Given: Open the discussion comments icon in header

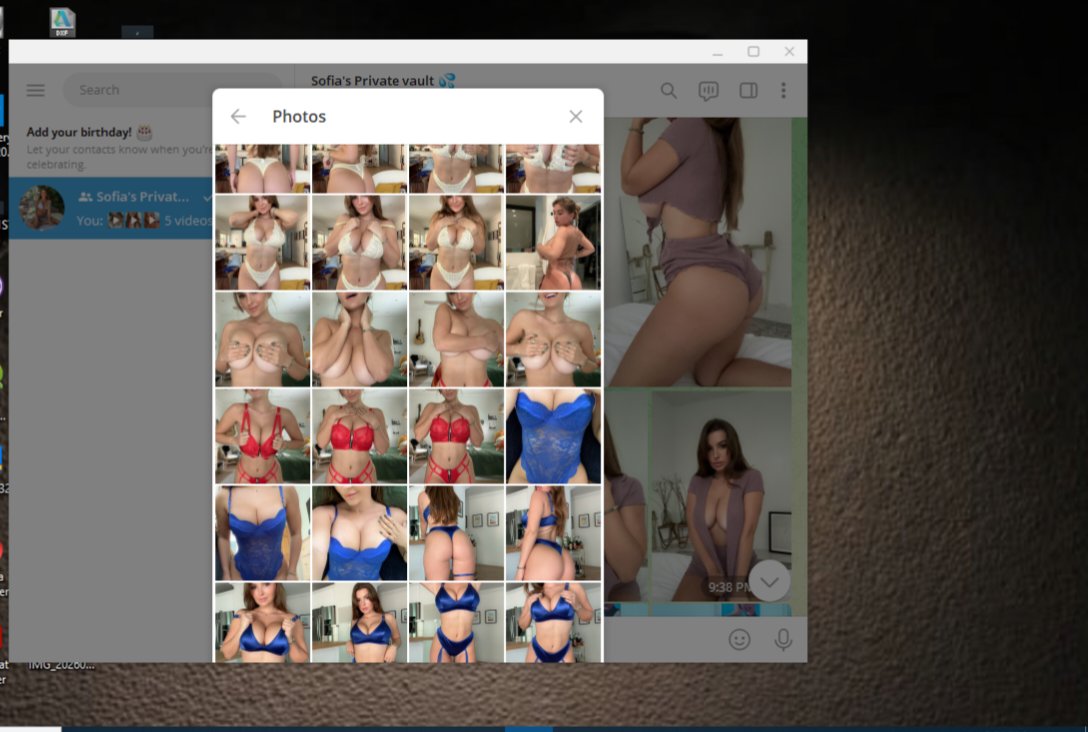Looking at the screenshot, I should pos(708,91).
